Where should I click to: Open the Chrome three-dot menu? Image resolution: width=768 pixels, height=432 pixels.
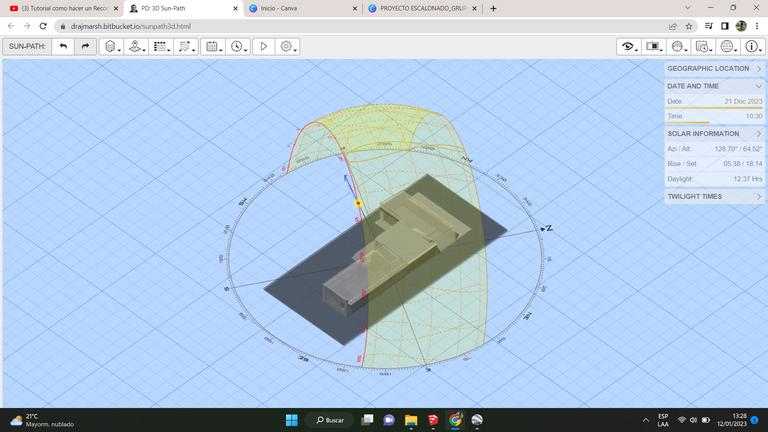(x=757, y=26)
